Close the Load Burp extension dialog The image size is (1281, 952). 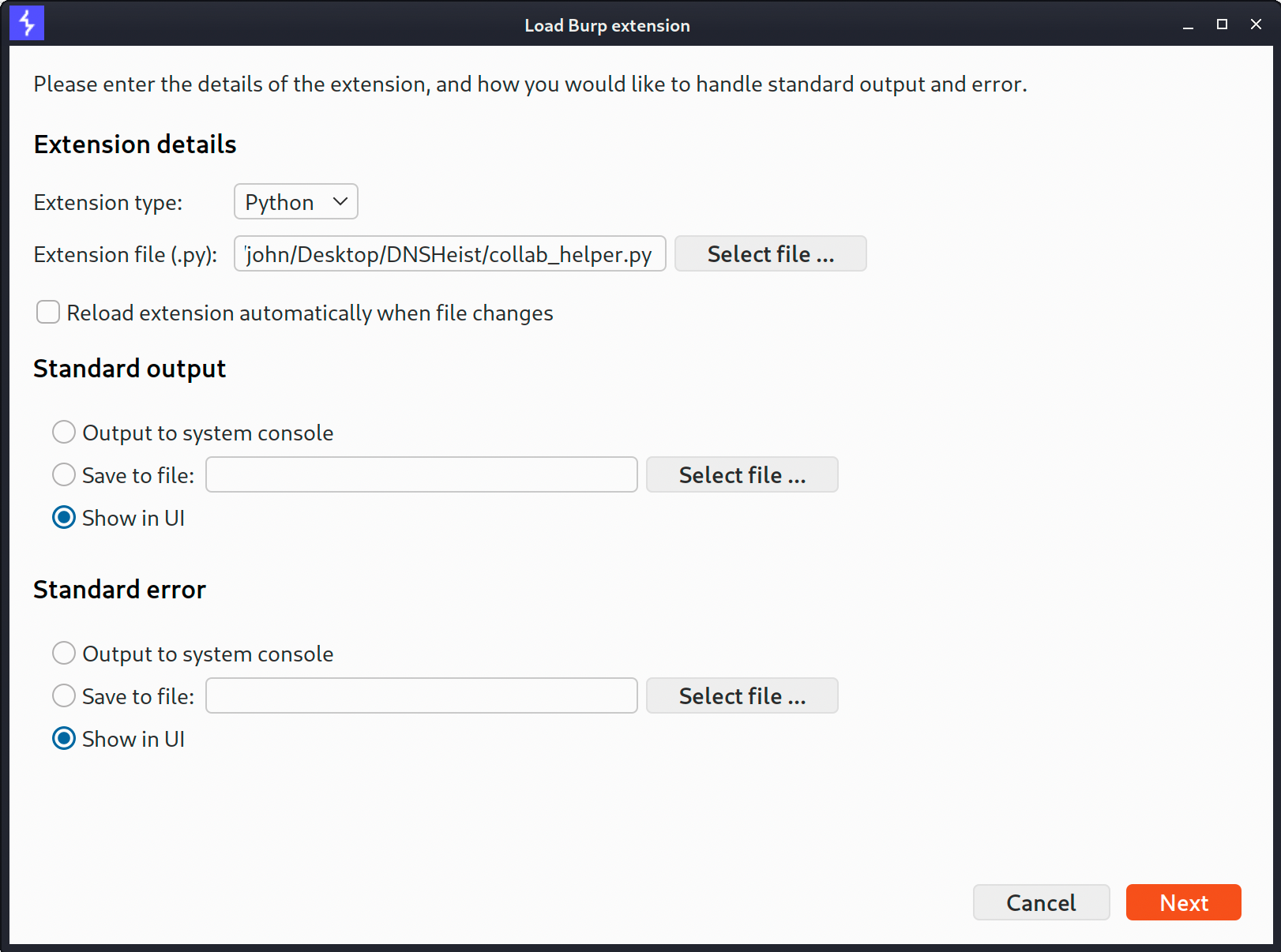(1256, 24)
